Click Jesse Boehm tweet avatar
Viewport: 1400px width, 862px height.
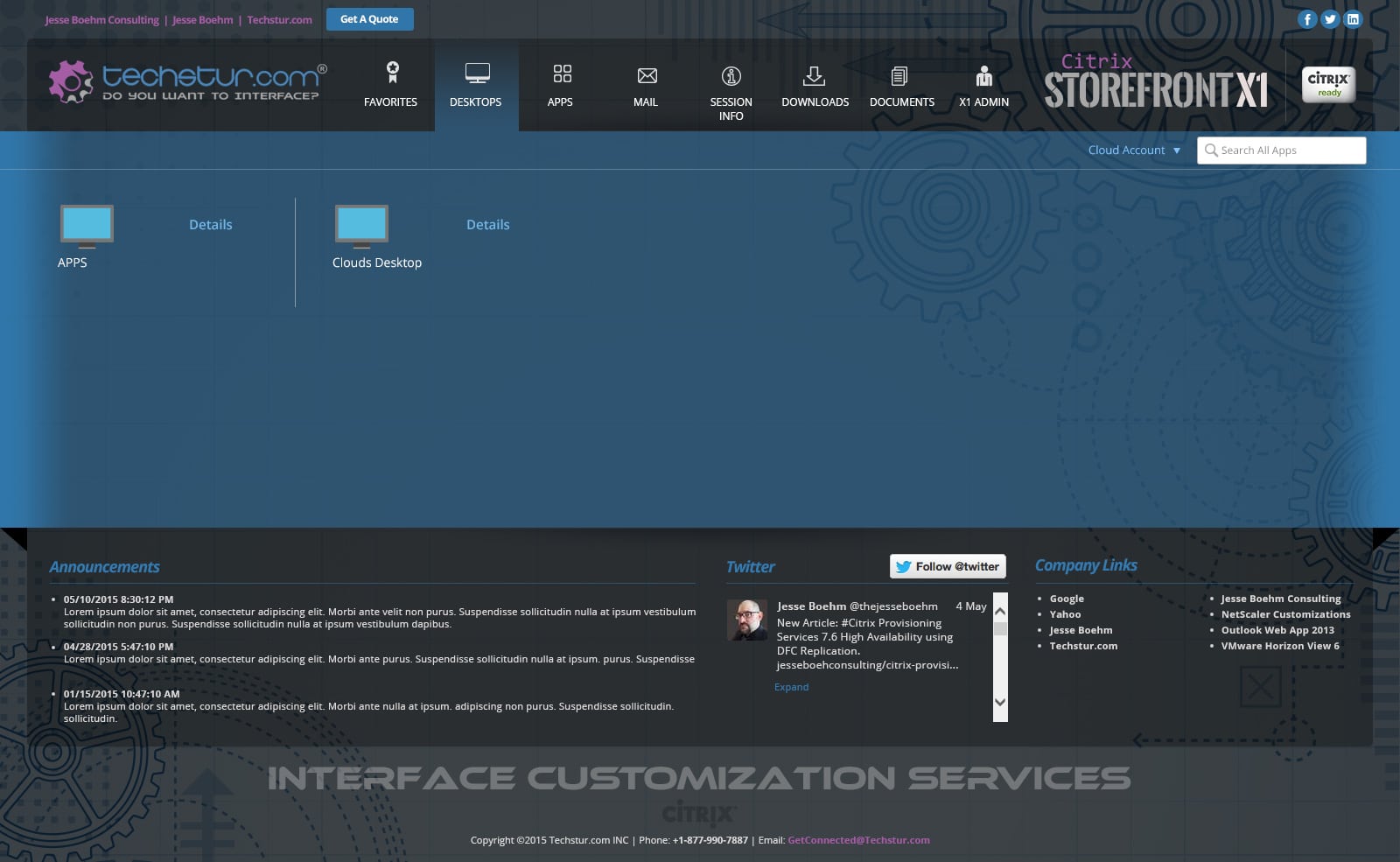pyautogui.click(x=747, y=620)
